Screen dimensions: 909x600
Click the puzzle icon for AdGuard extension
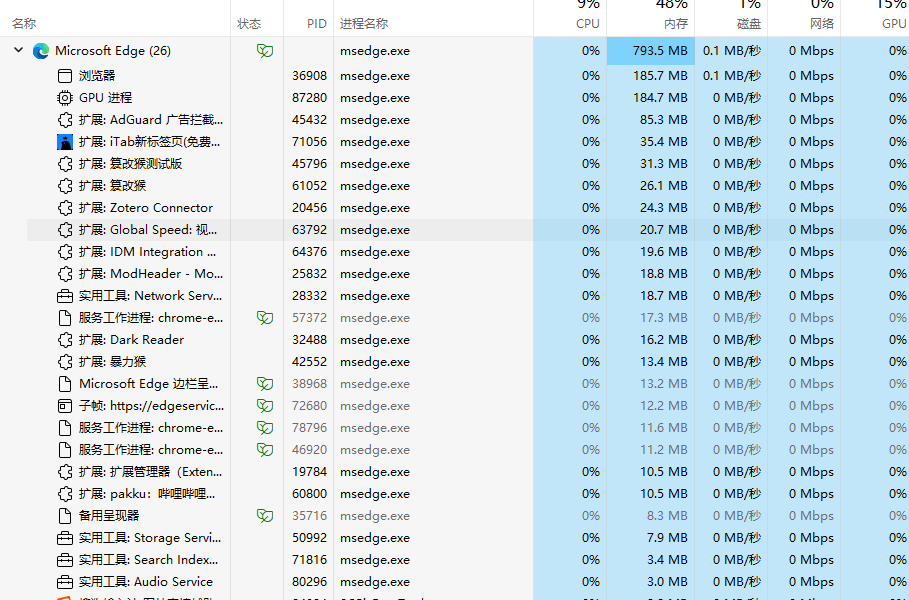65,120
